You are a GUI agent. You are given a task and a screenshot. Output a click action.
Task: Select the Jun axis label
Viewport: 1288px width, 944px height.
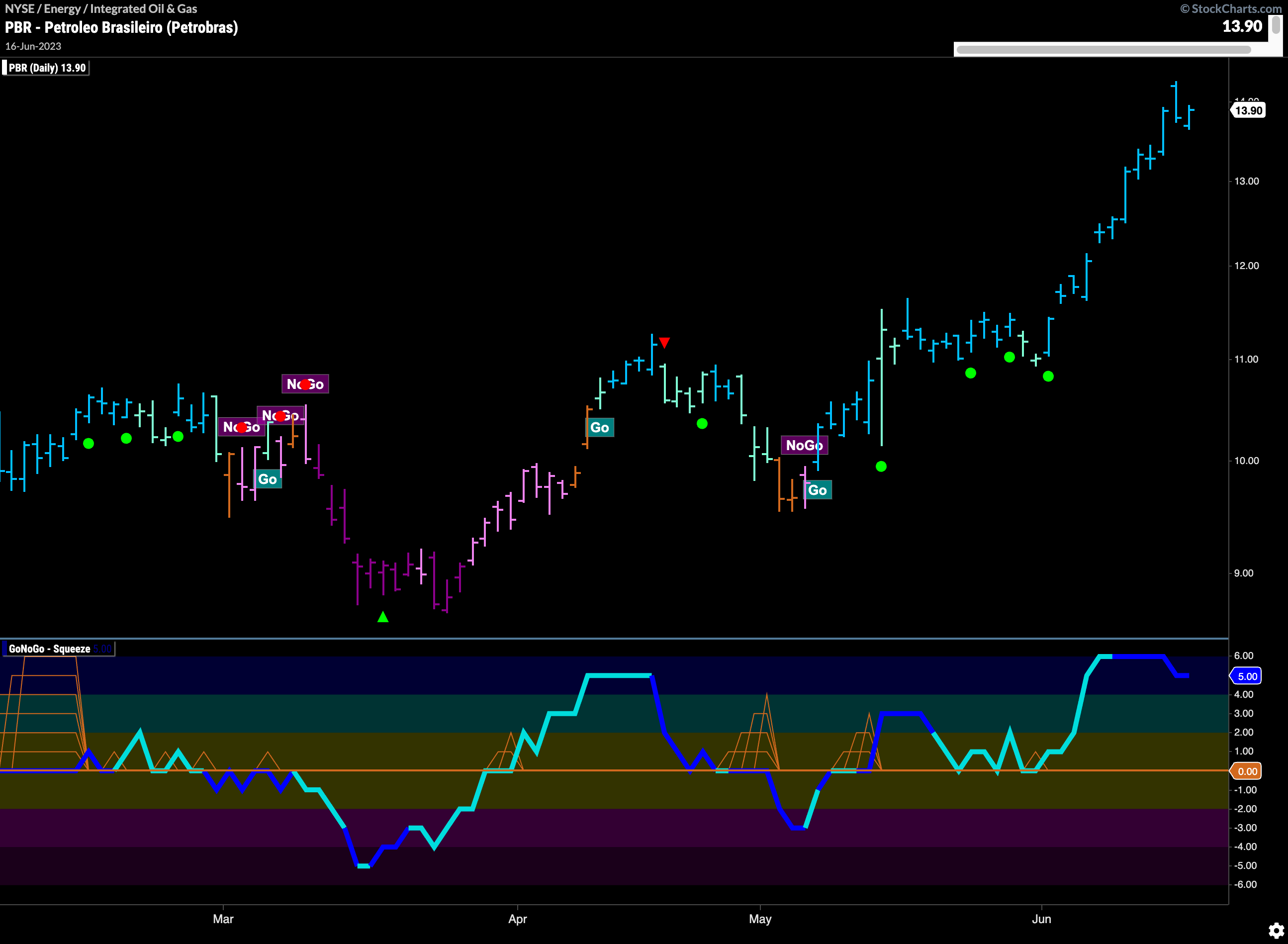tap(1041, 919)
